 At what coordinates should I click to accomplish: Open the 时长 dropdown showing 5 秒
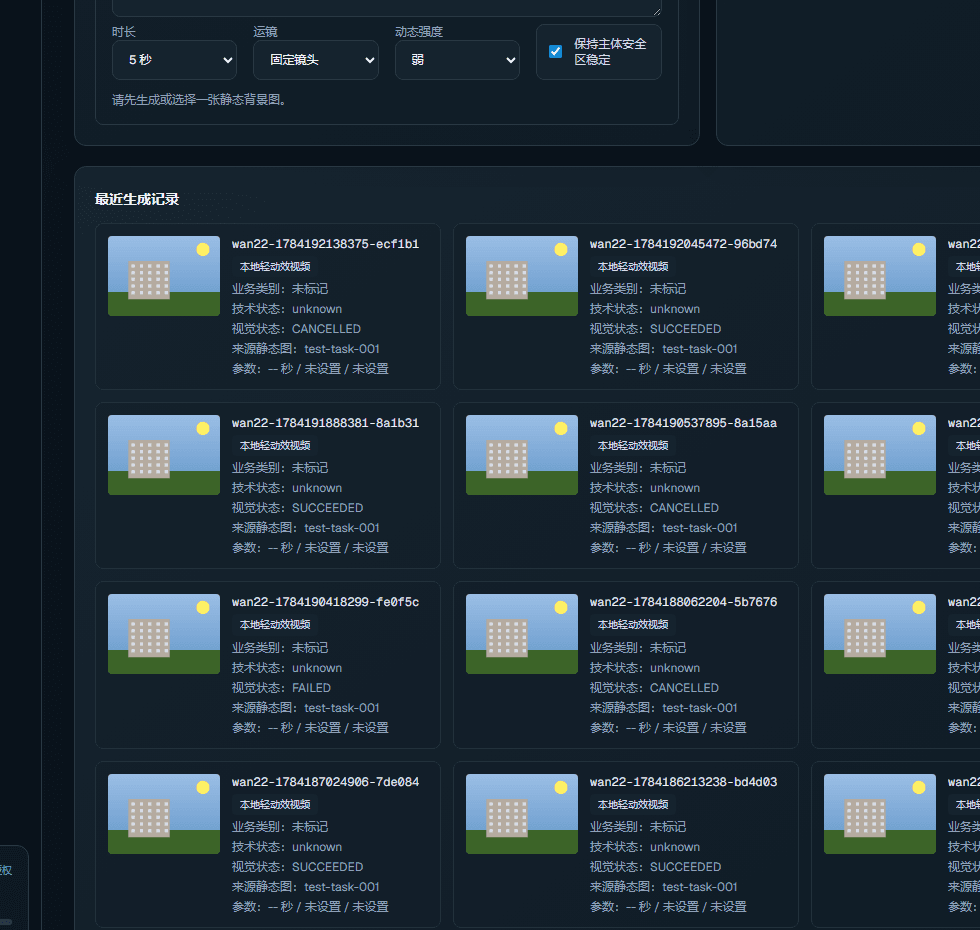click(x=174, y=60)
